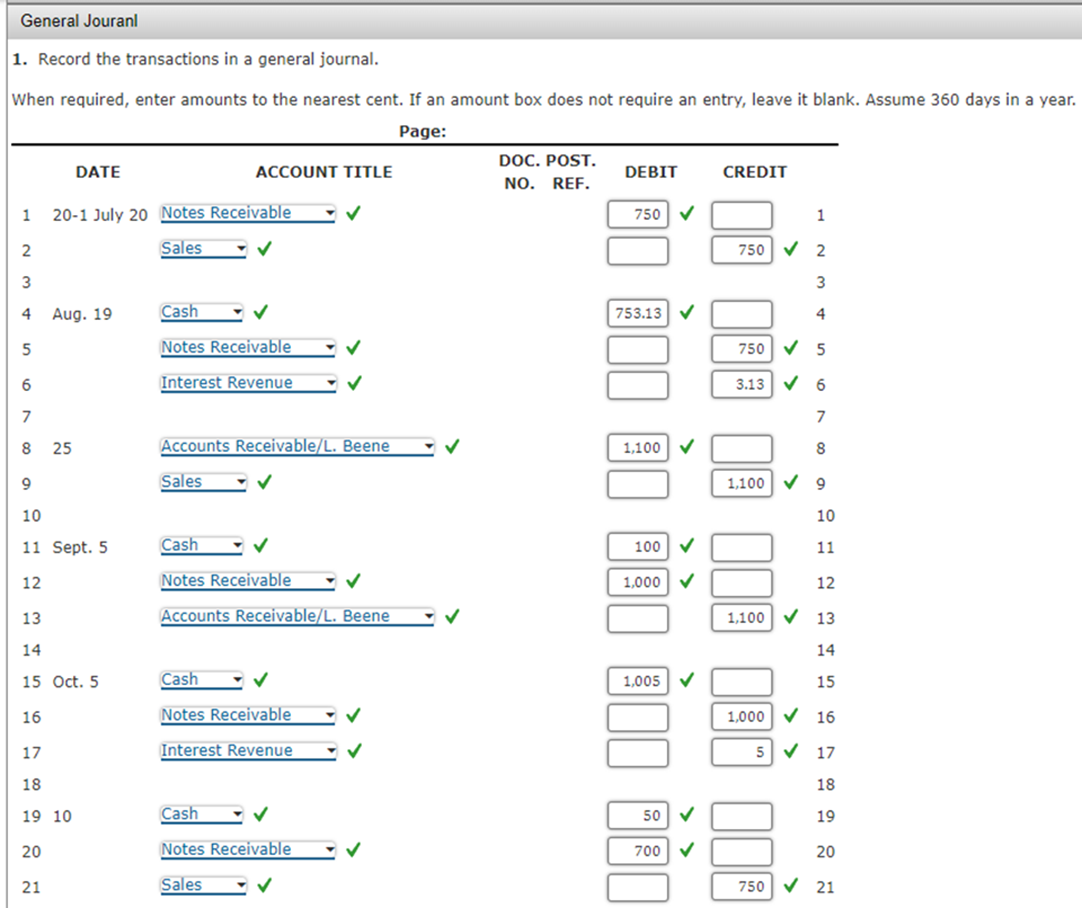1082x908 pixels.
Task: Click the empty credit box on line 4
Action: [x=742, y=313]
